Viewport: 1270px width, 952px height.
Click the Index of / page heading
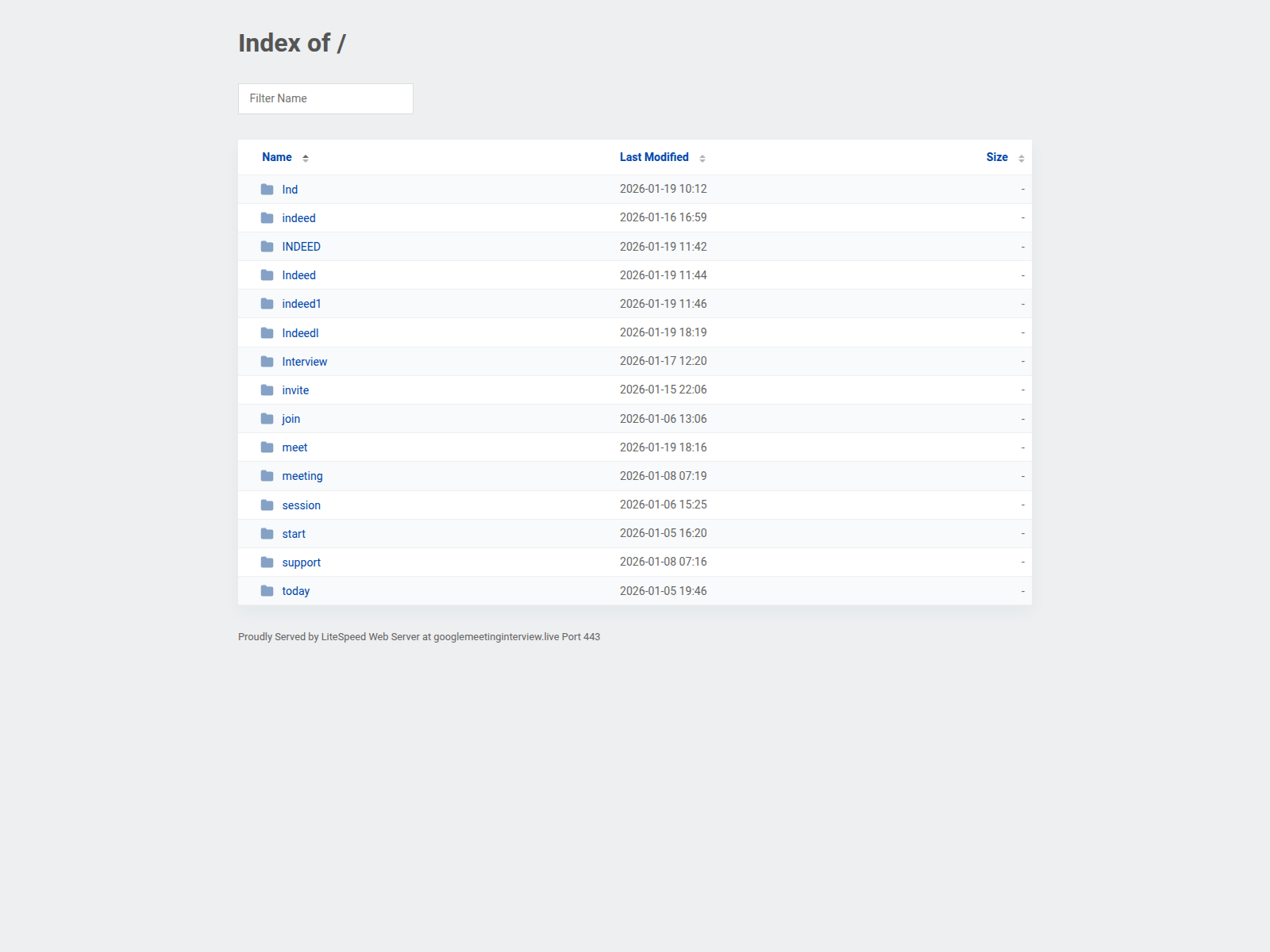click(x=292, y=43)
